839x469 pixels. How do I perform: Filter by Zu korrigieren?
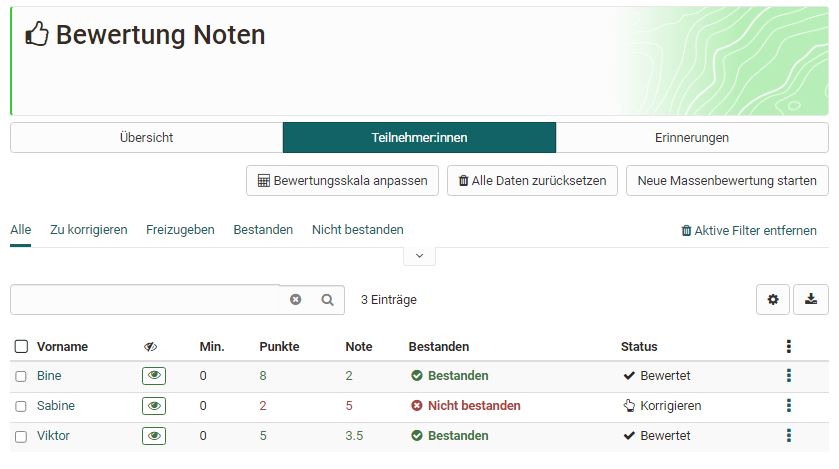(x=89, y=230)
